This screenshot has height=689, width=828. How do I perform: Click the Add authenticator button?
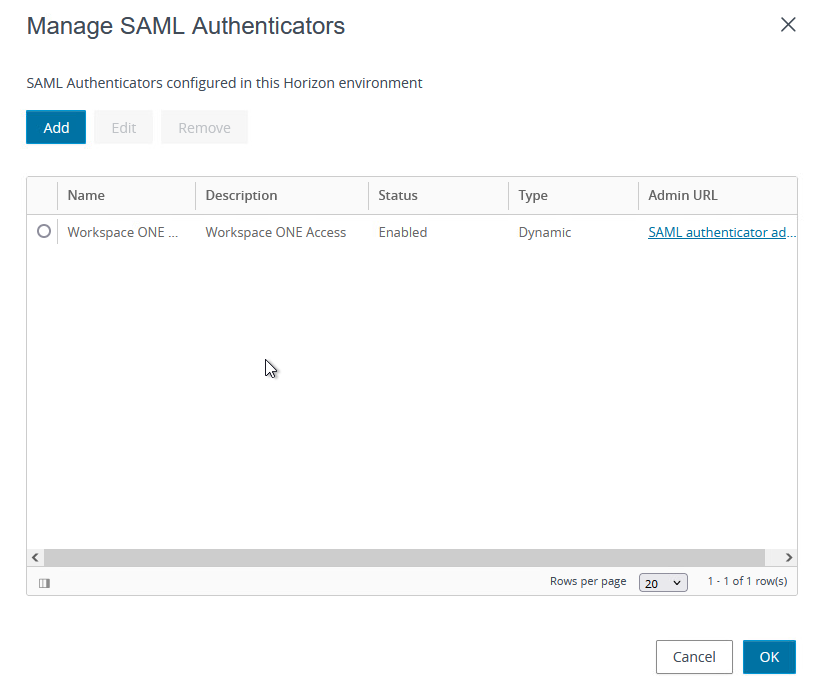(56, 128)
